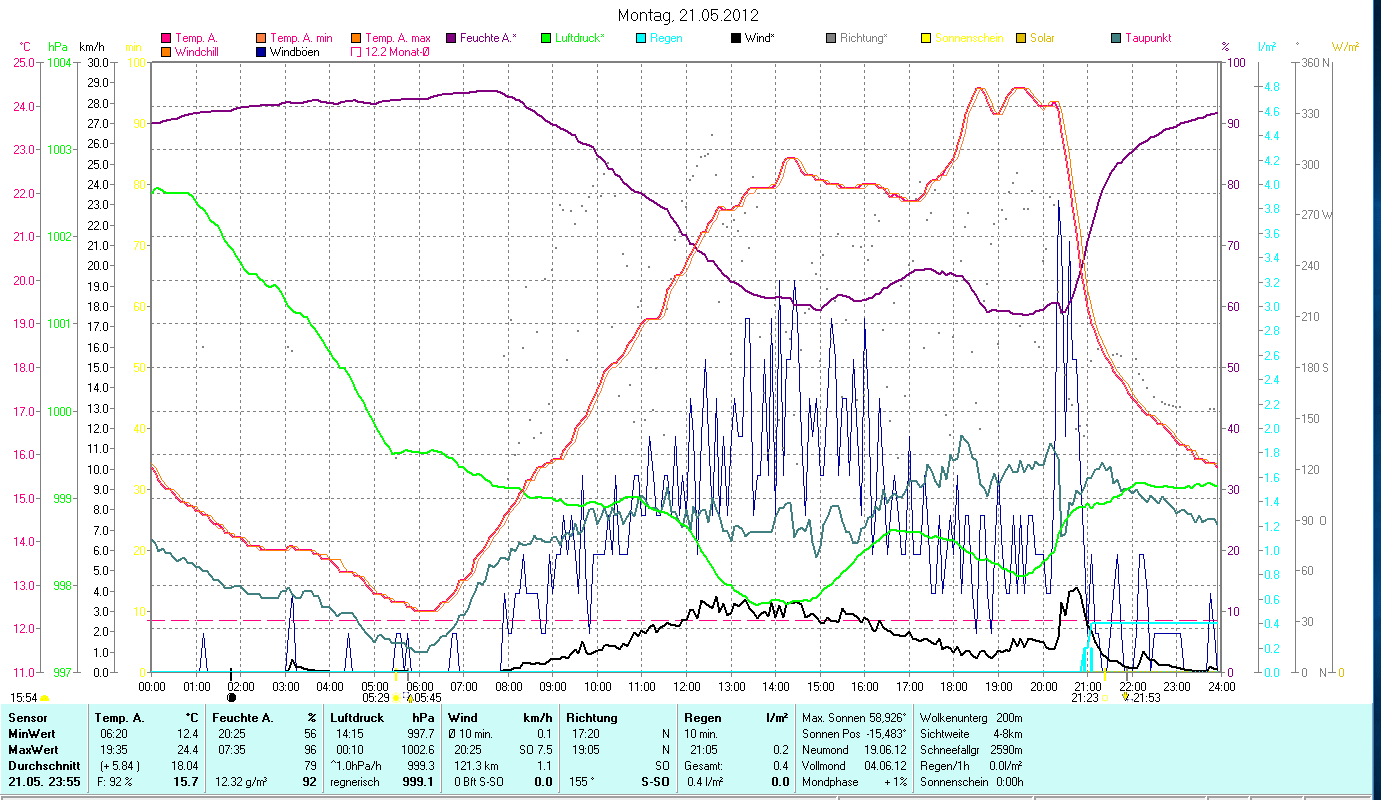Click the yellow Sonnenschein legend square
1381x800 pixels.
[925, 39]
